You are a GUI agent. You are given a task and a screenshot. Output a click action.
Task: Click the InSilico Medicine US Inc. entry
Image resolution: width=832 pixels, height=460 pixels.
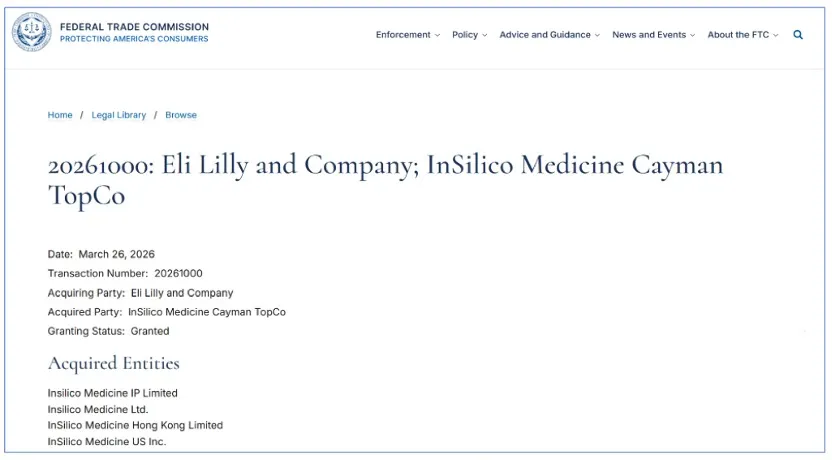(107, 441)
